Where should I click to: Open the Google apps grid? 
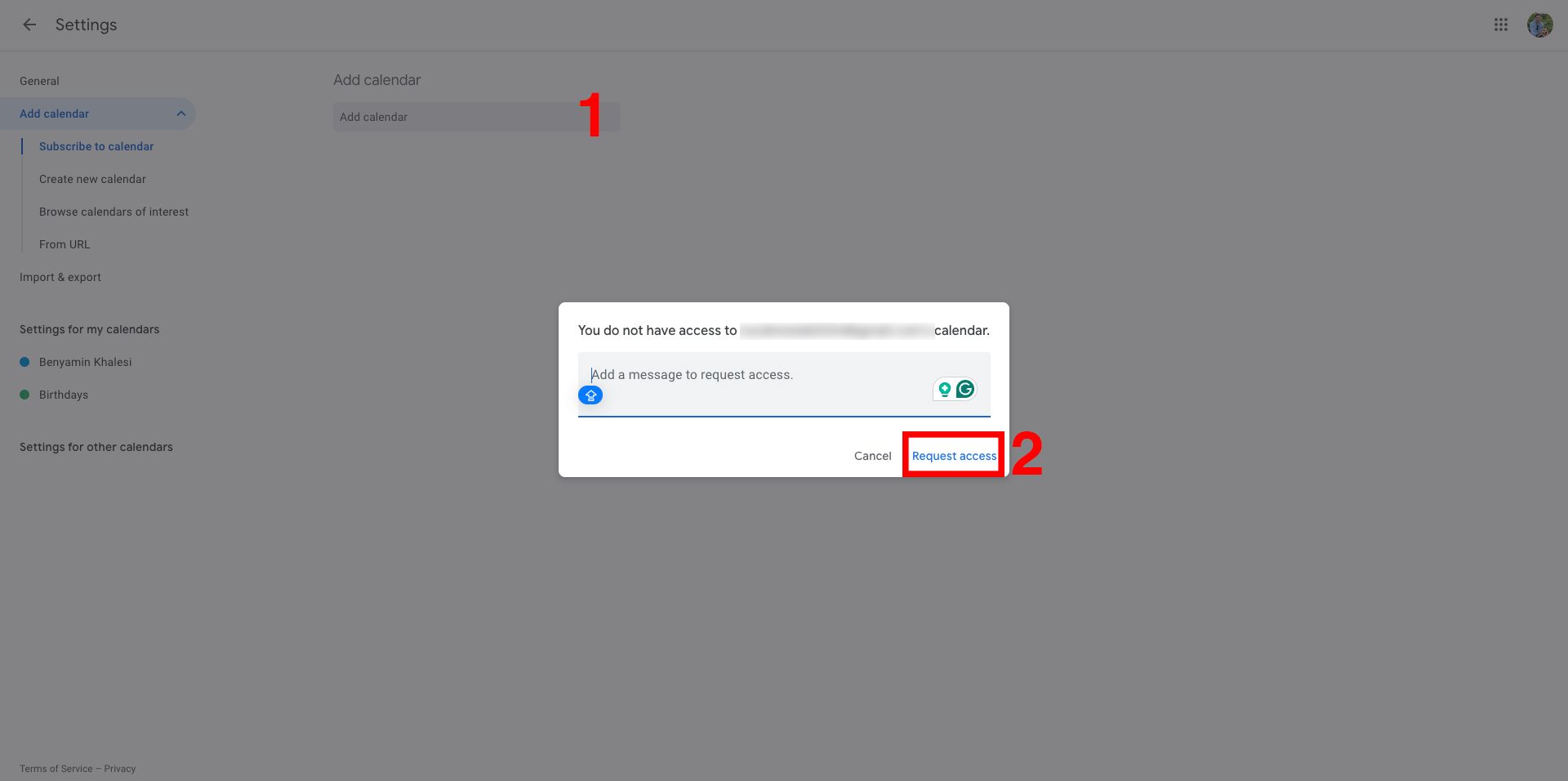click(x=1501, y=25)
